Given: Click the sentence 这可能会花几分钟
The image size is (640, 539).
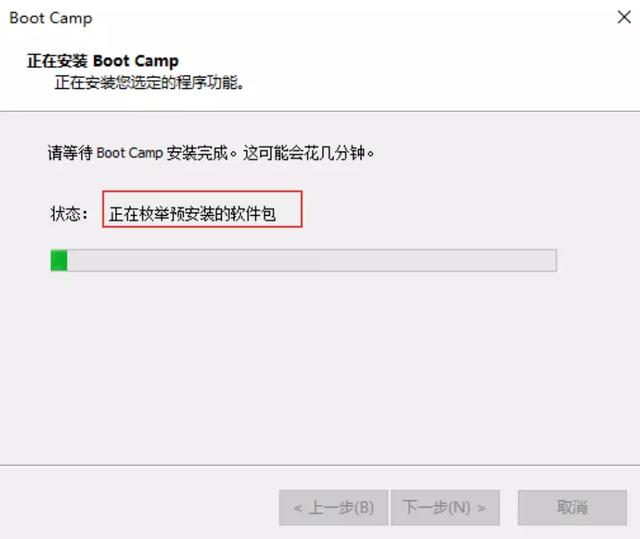Looking at the screenshot, I should [x=309, y=153].
